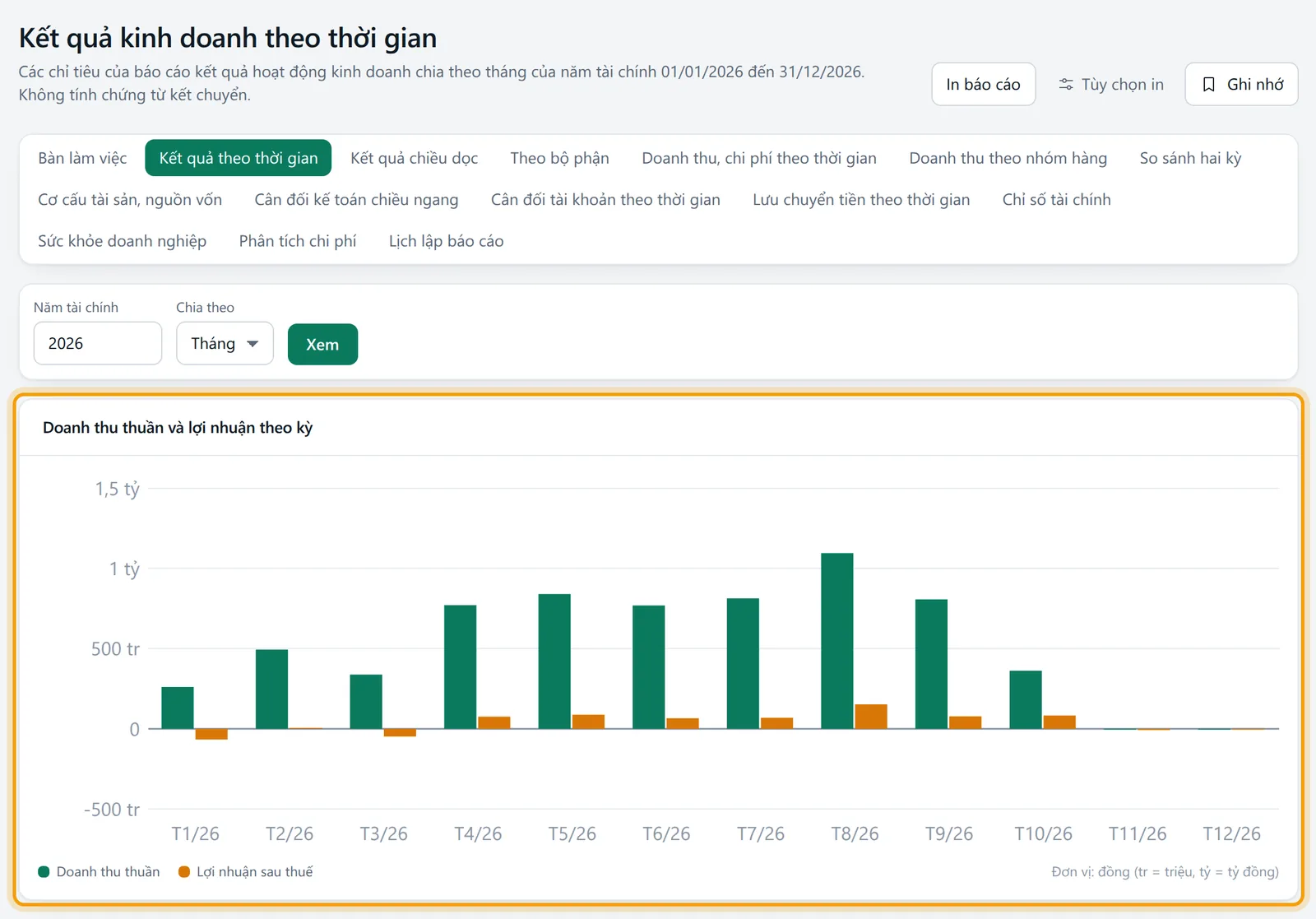Click the page heading Kết quả kinh doanh theo thời gian
Viewport: 1316px width, 919px height.
point(228,38)
